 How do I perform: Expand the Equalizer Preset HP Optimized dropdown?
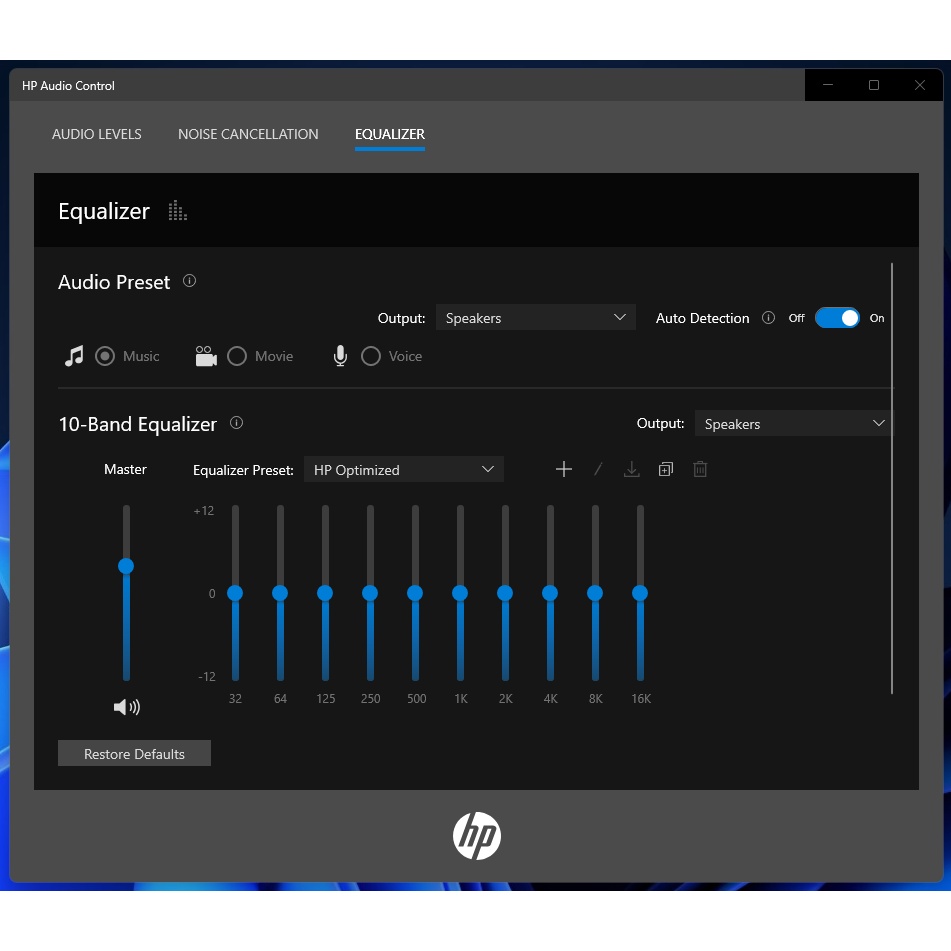403,470
